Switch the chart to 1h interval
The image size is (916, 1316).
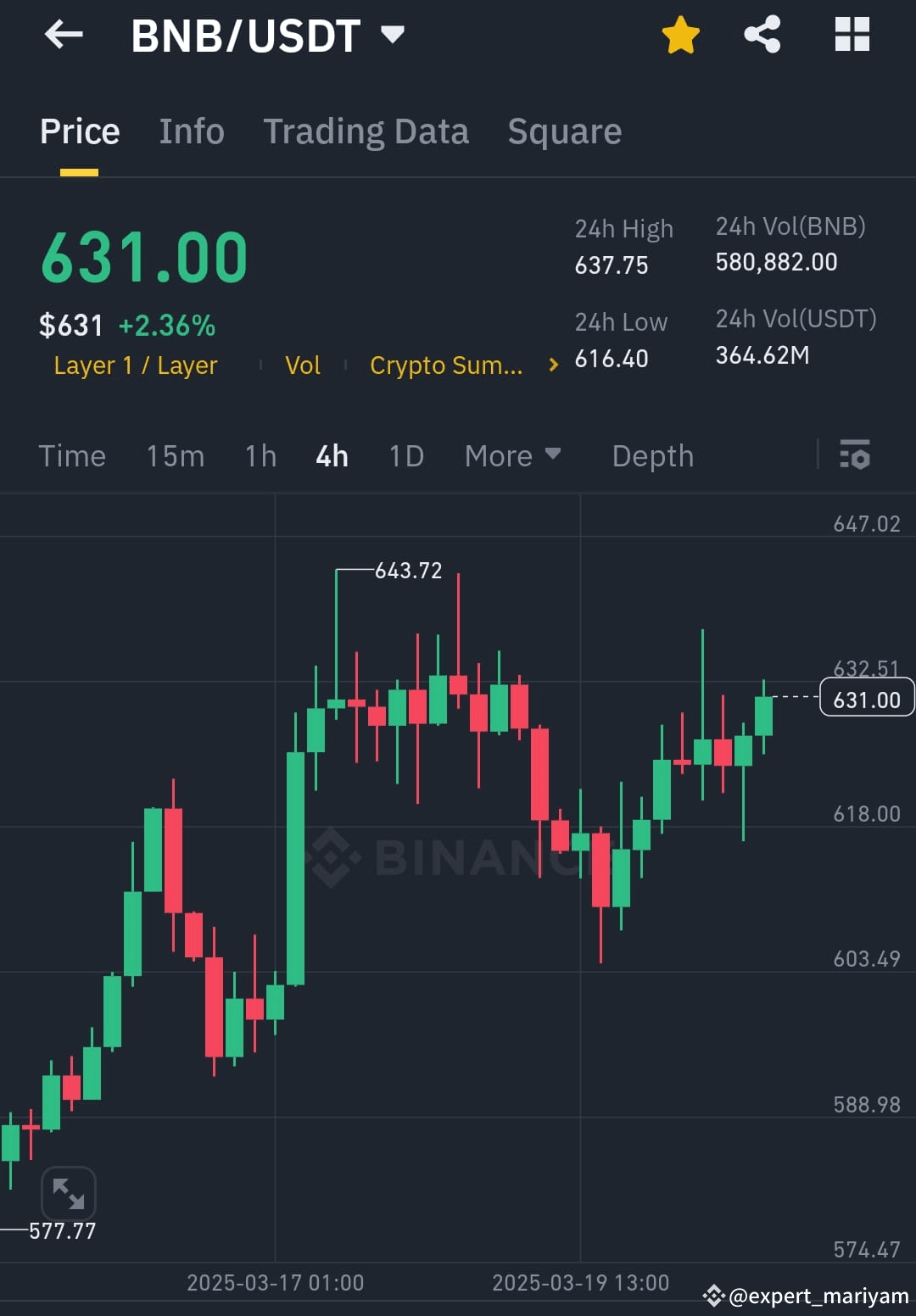tap(260, 455)
